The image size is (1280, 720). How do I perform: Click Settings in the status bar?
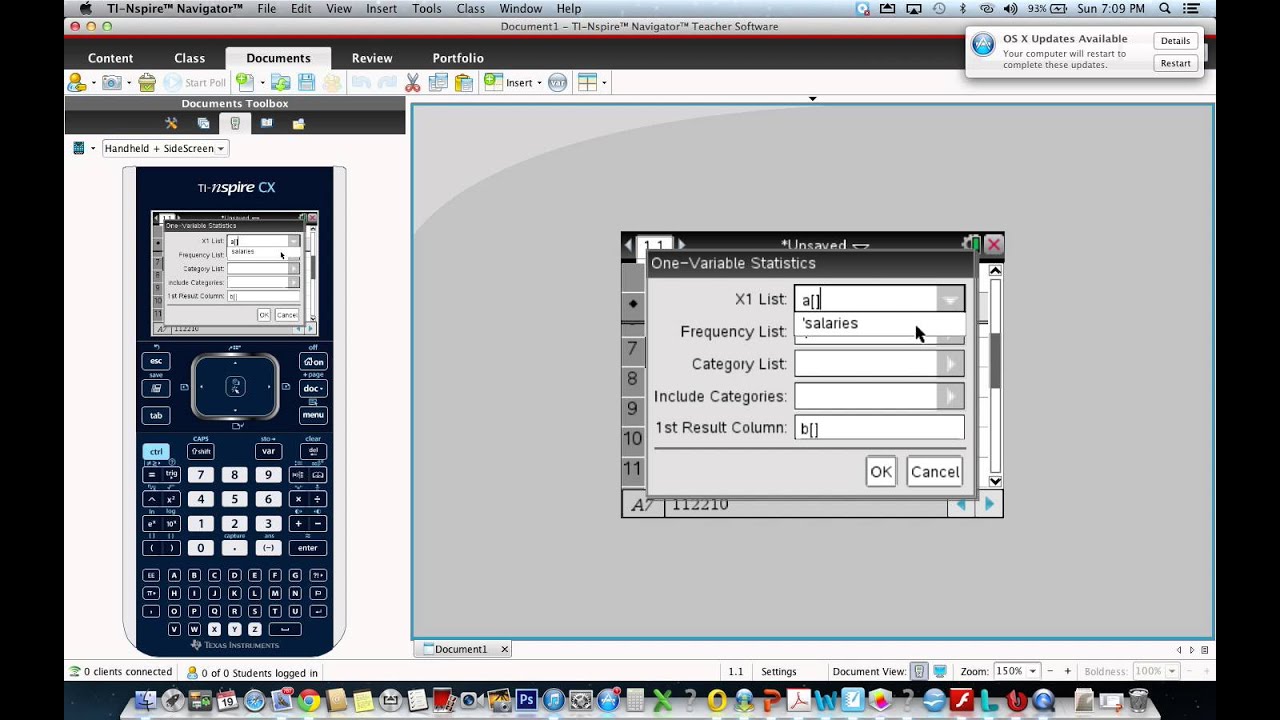(x=779, y=672)
